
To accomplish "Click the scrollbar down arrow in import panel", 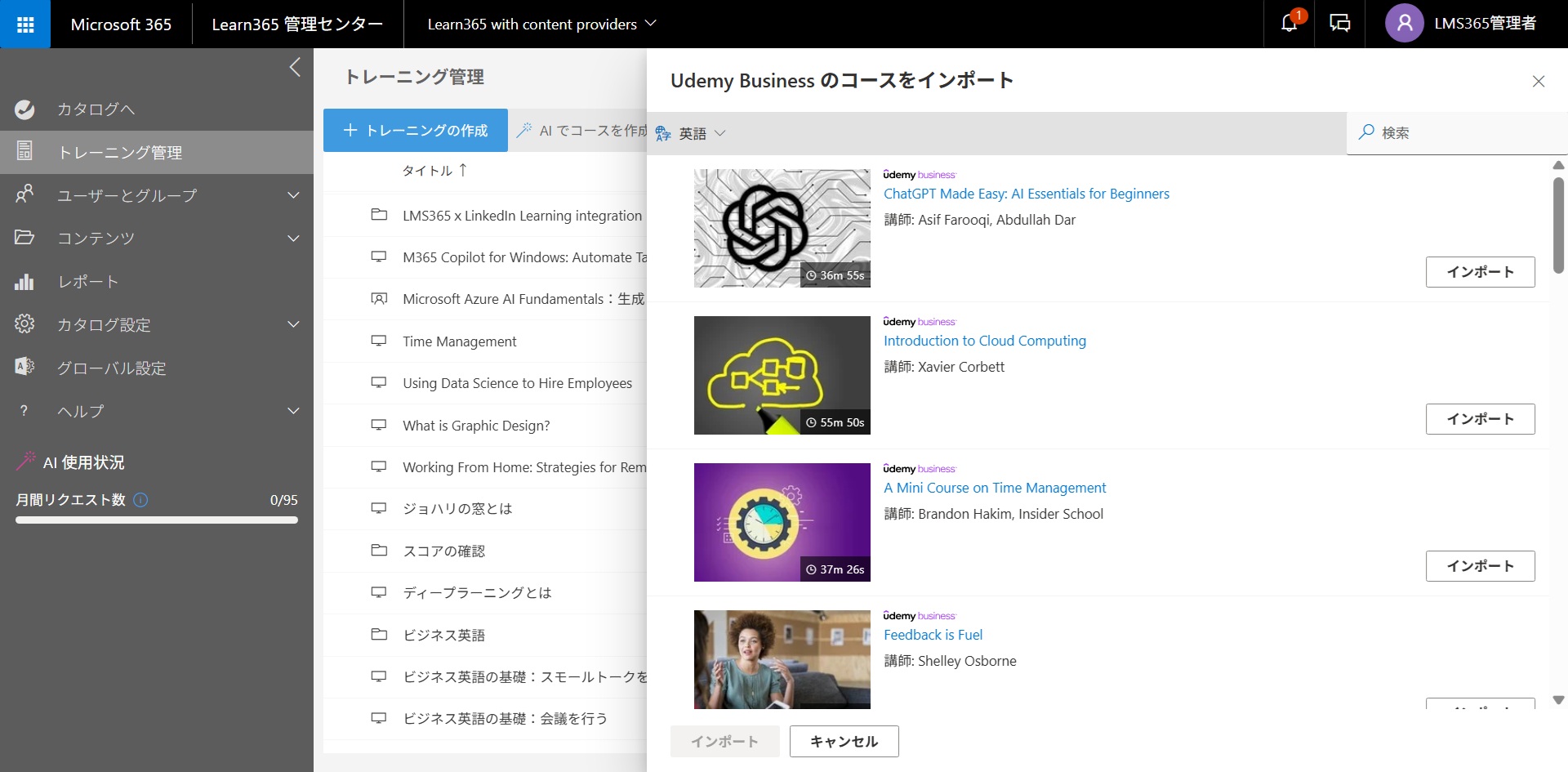I will [1558, 700].
